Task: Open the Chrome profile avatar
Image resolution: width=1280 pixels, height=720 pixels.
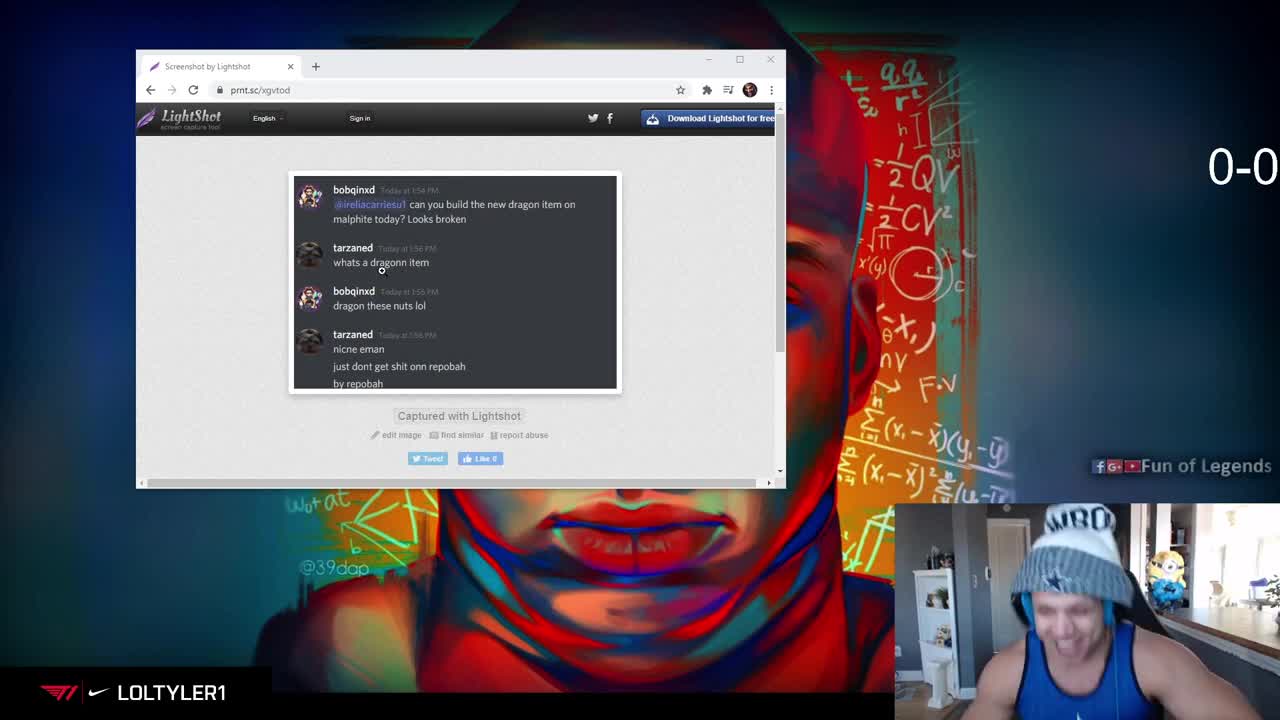Action: point(750,90)
